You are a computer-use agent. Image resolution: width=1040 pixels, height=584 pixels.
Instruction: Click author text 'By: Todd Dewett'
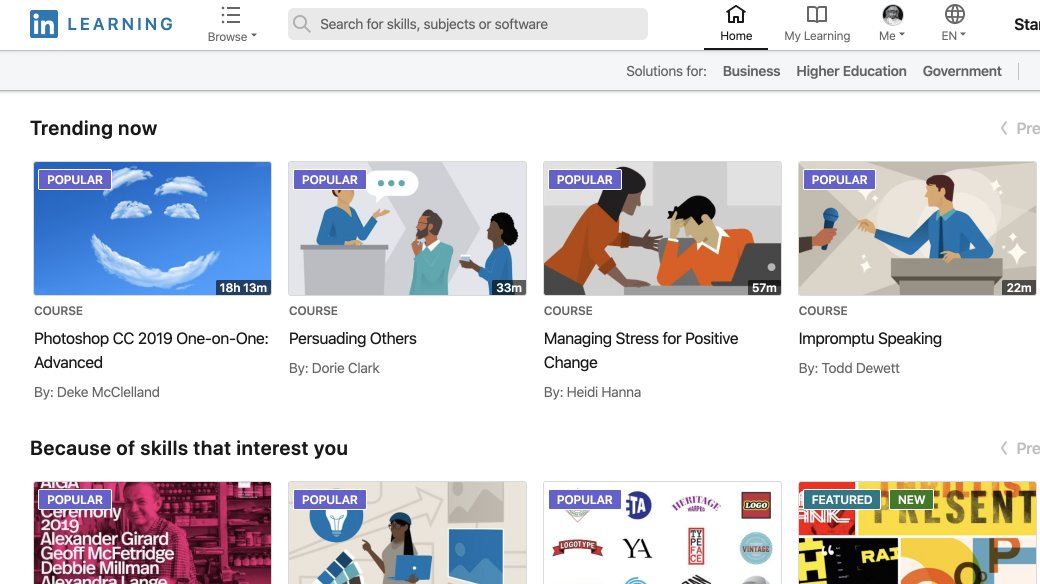(x=849, y=368)
